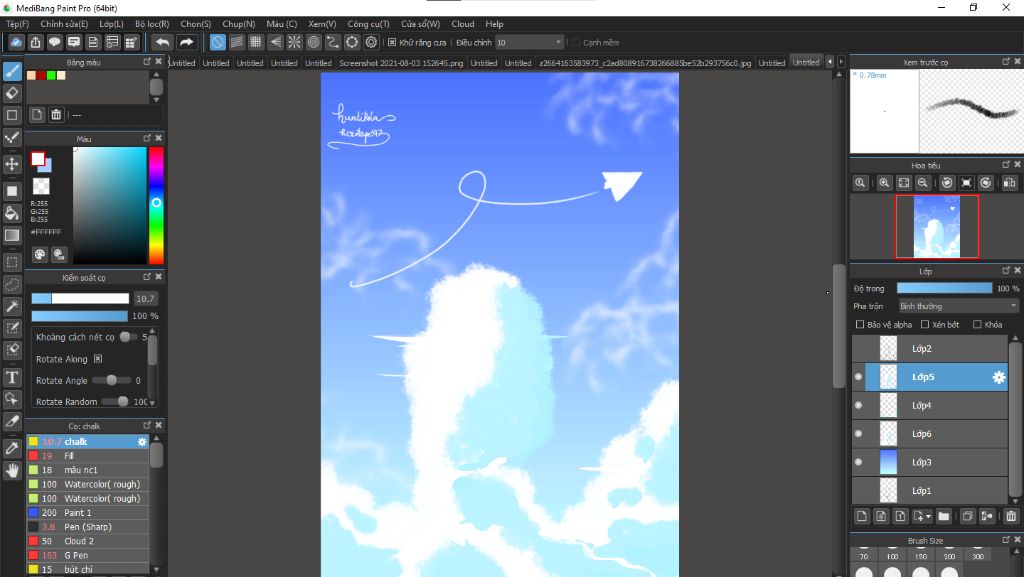
Task: Select the Pen (Sharp) brush
Action: click(88, 527)
